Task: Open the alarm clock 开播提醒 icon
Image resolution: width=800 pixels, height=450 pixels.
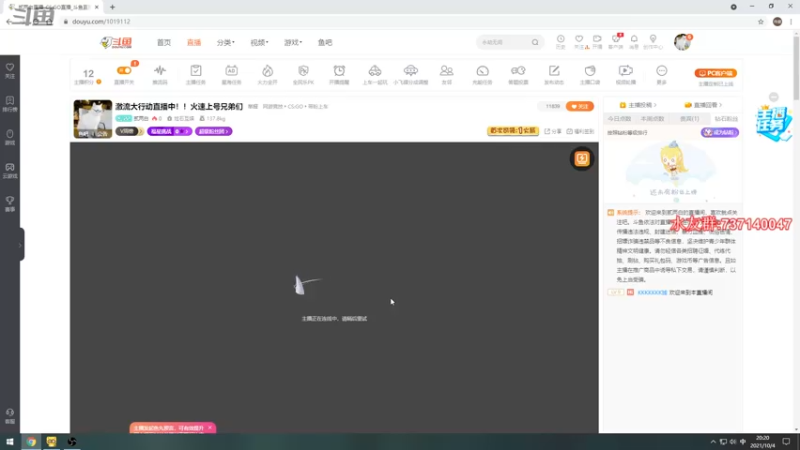Action: tap(339, 70)
